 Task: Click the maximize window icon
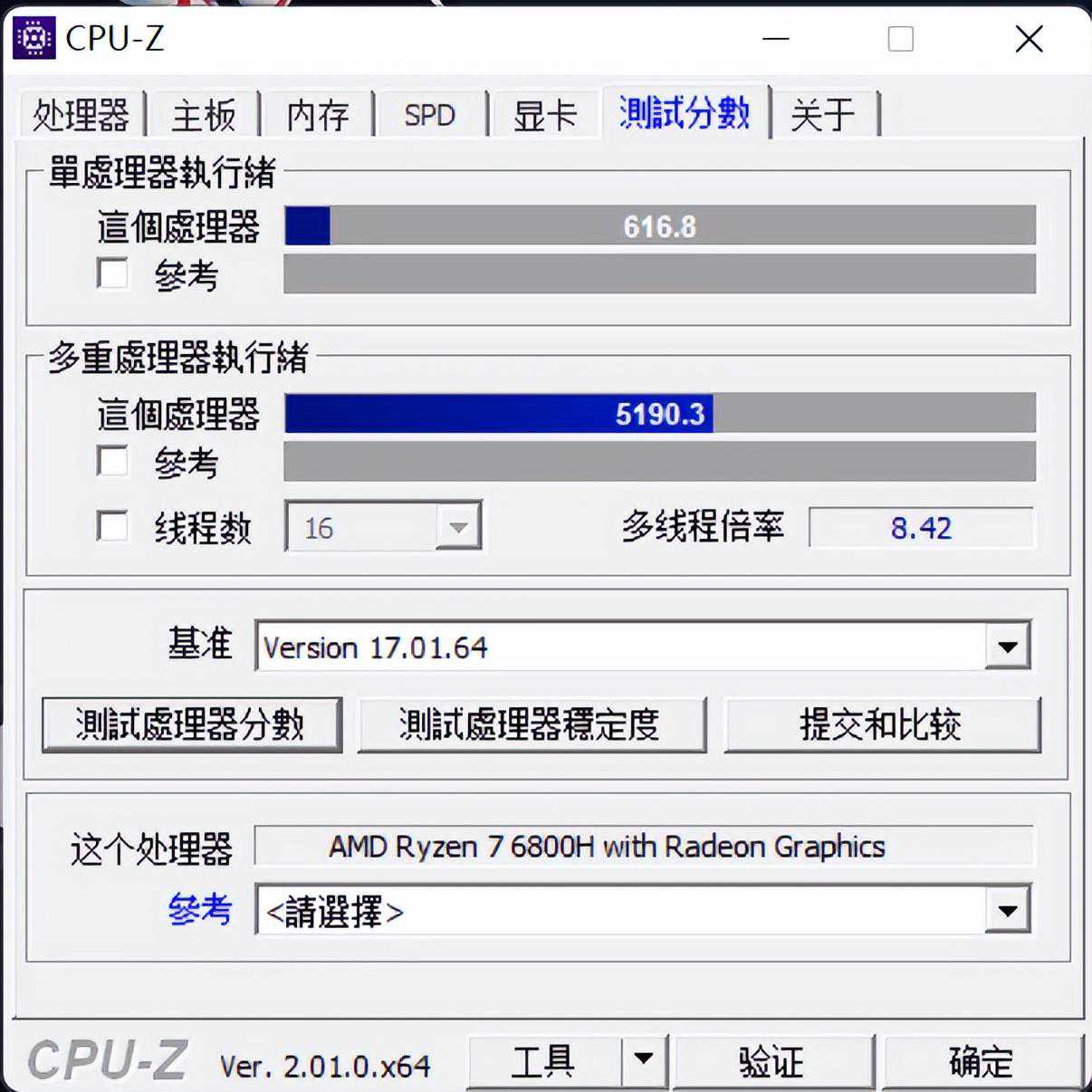tap(900, 39)
